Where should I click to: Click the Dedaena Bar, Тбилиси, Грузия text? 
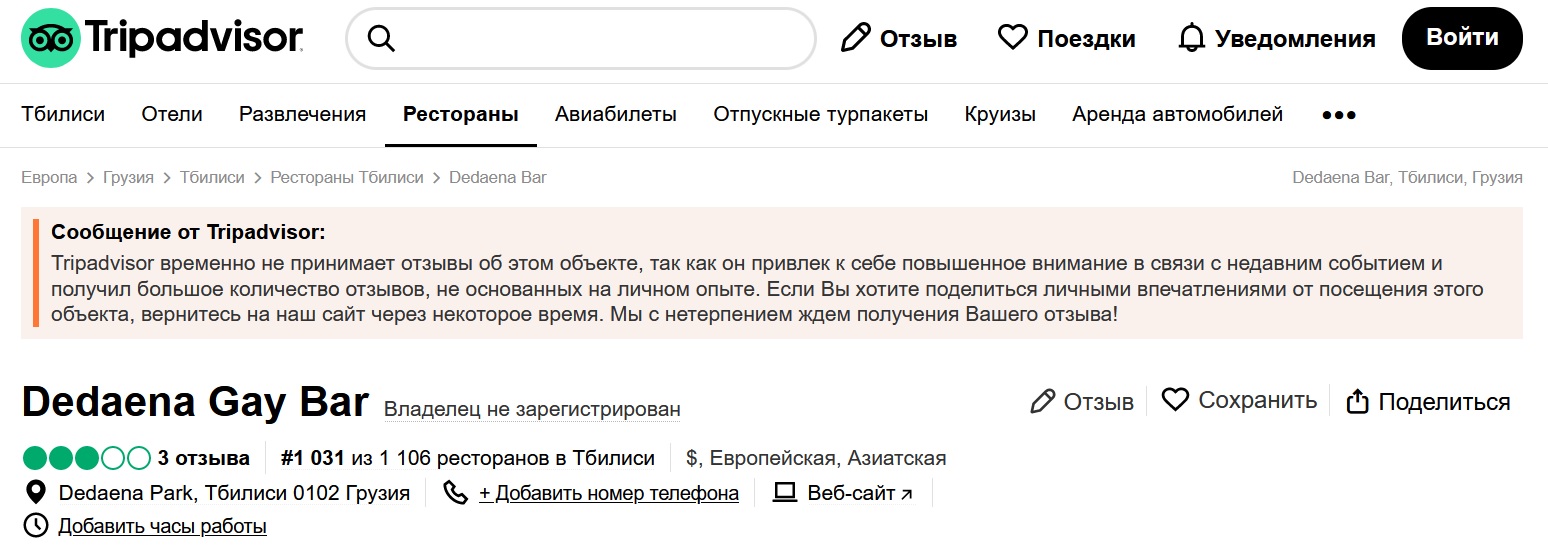pyautogui.click(x=1407, y=177)
